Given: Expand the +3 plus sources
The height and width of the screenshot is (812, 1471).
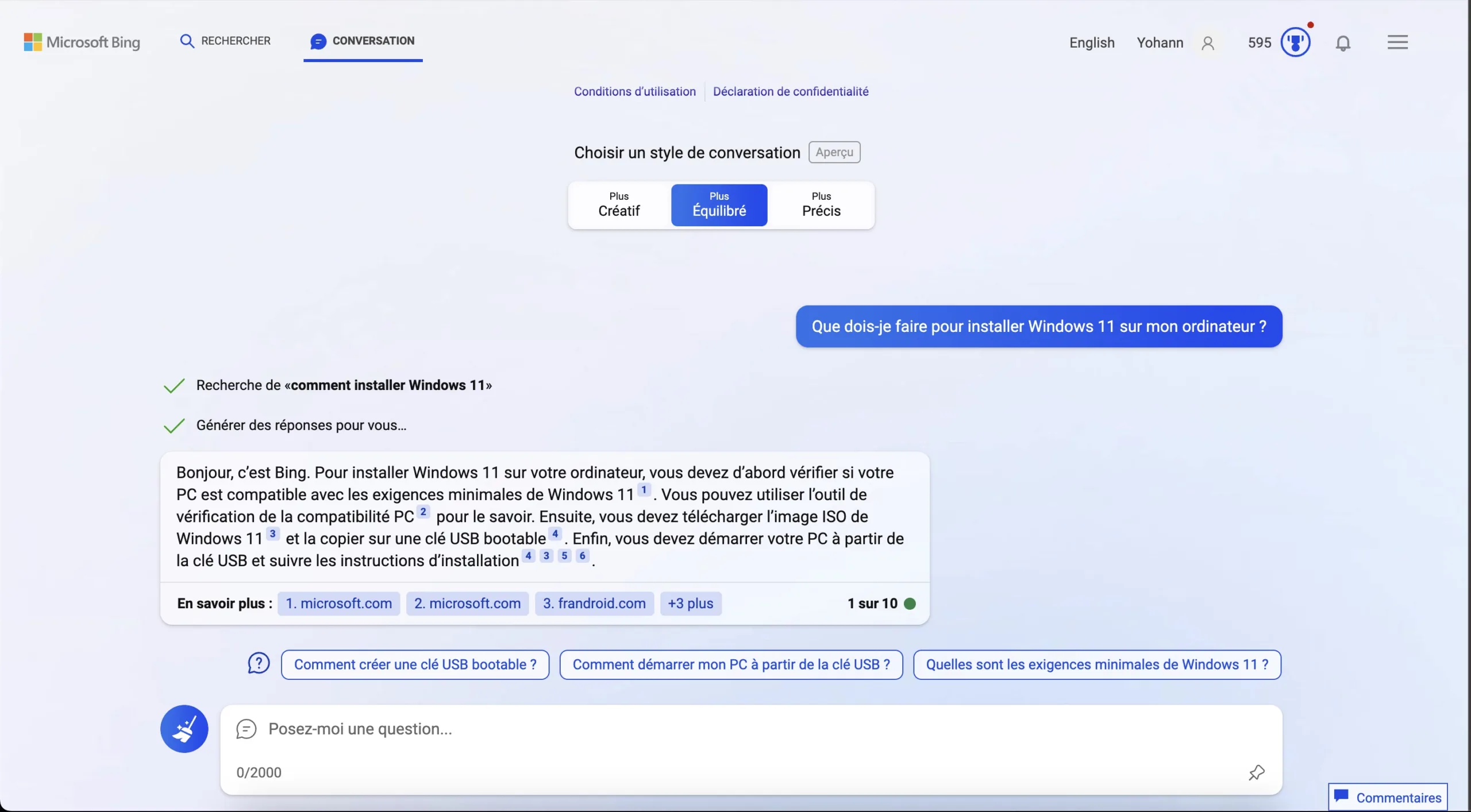Looking at the screenshot, I should click(691, 604).
